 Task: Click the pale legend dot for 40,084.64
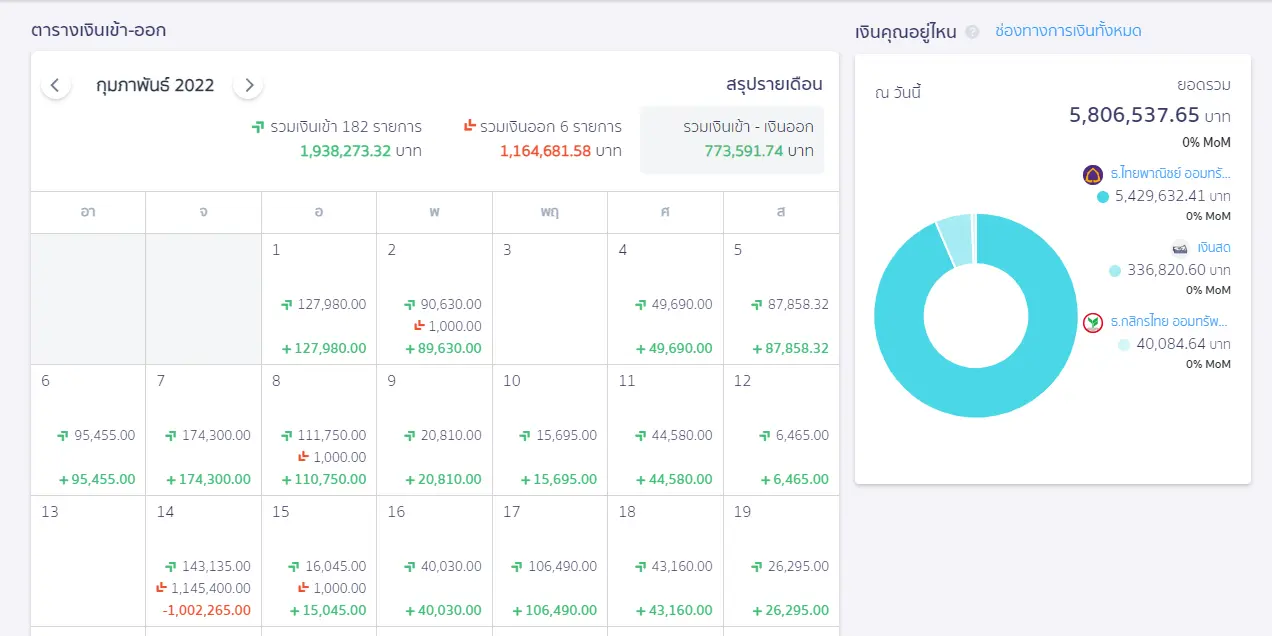[x=1124, y=345]
